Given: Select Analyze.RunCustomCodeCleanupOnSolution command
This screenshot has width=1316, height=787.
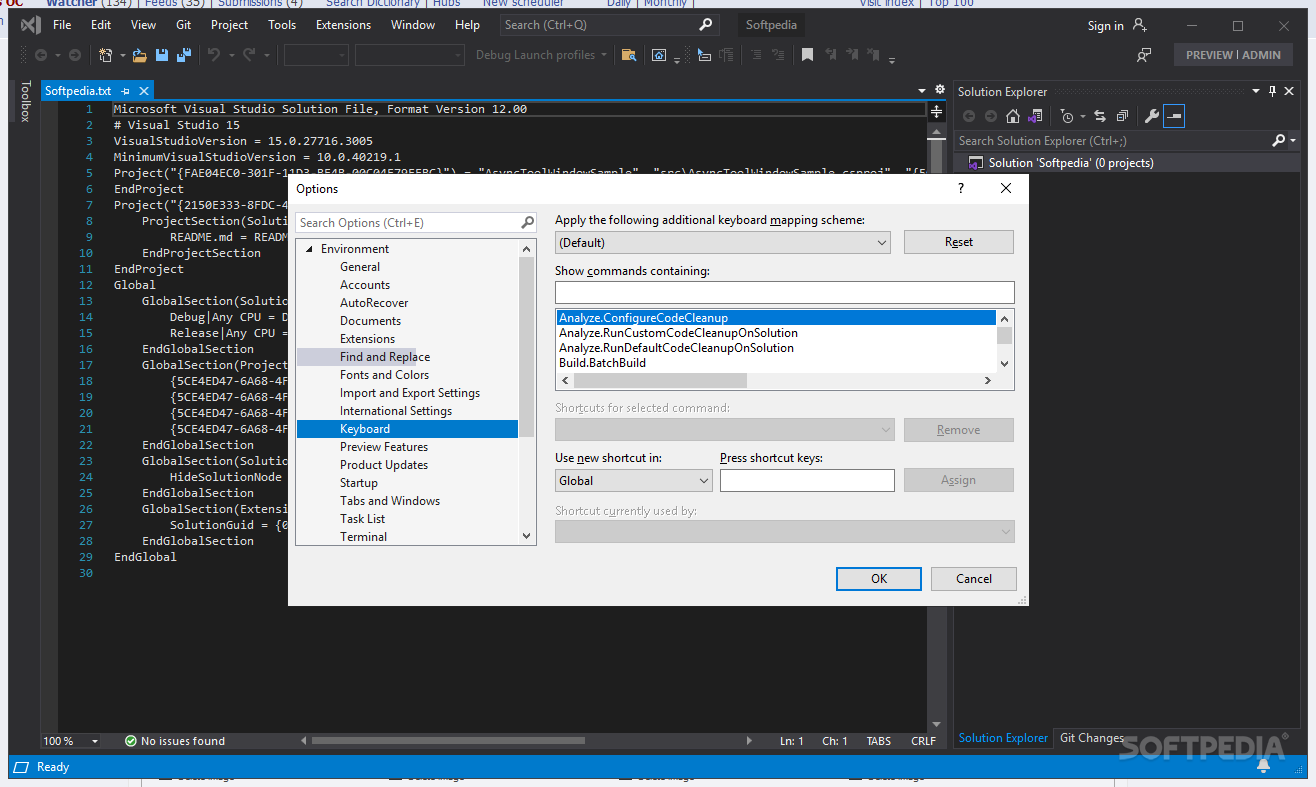Looking at the screenshot, I should (x=678, y=333).
